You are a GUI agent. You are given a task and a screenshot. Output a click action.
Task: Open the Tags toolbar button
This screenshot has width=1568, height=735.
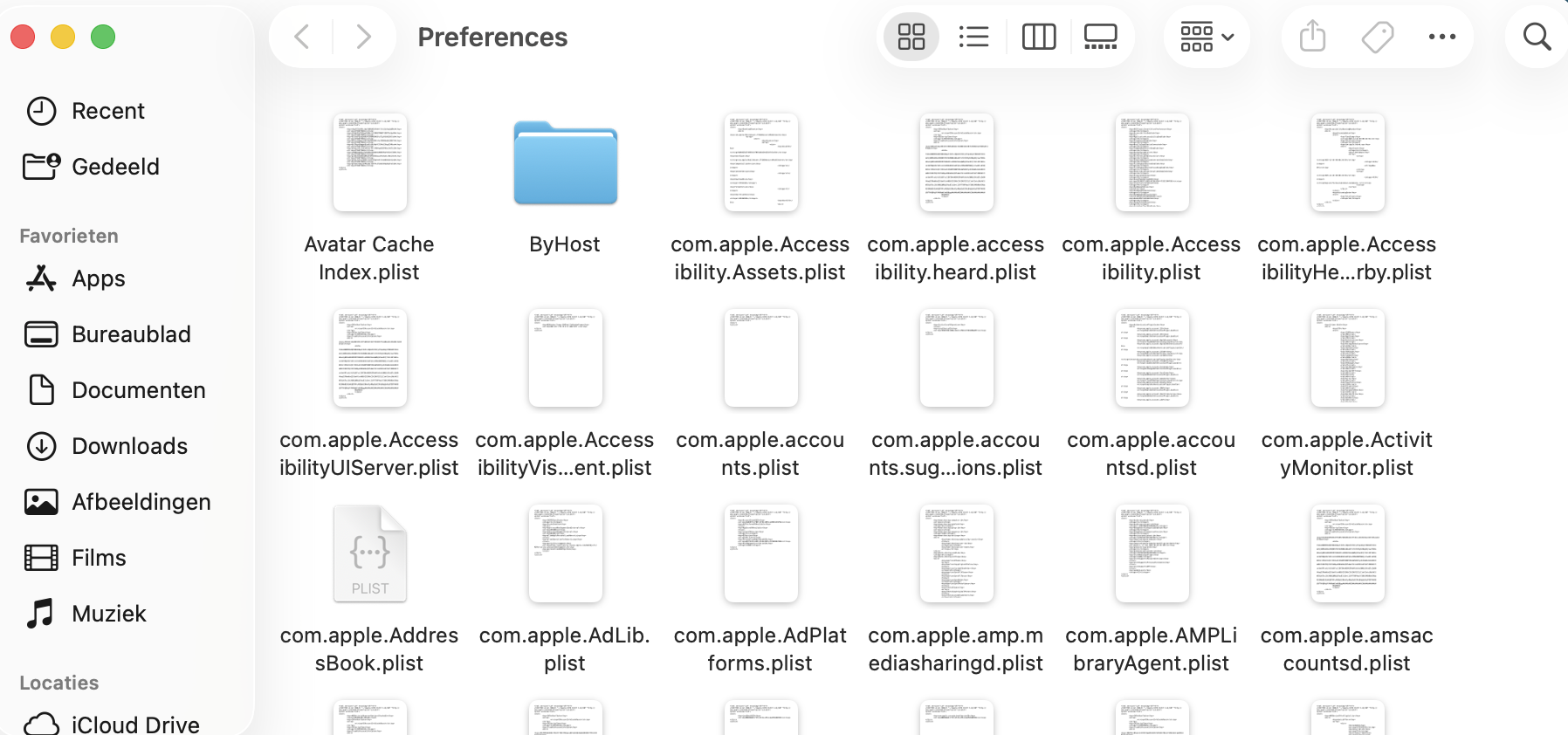coord(1378,37)
